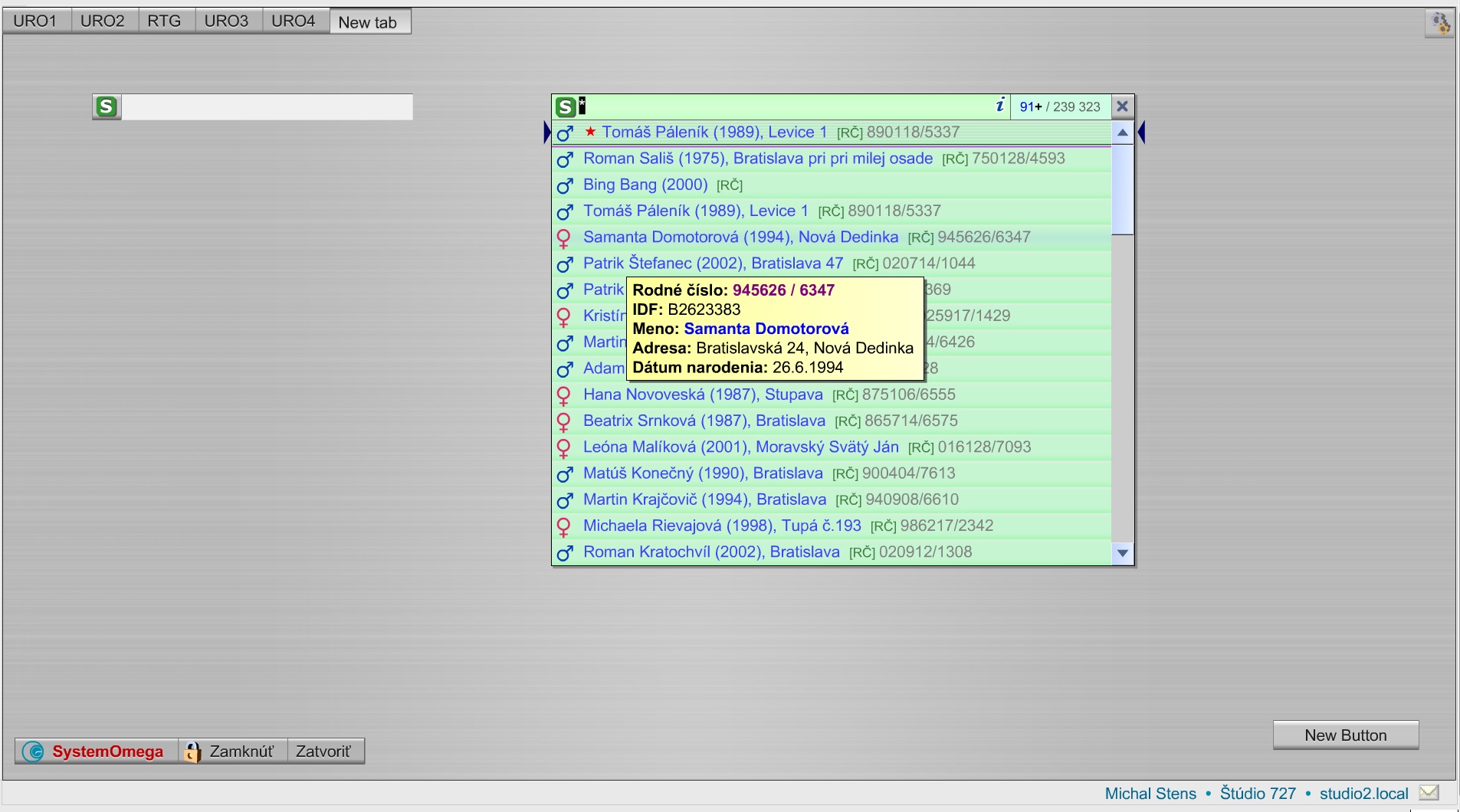Open the Samanta Domotorová link in the tooltip
The width and height of the screenshot is (1460, 812).
[766, 329]
